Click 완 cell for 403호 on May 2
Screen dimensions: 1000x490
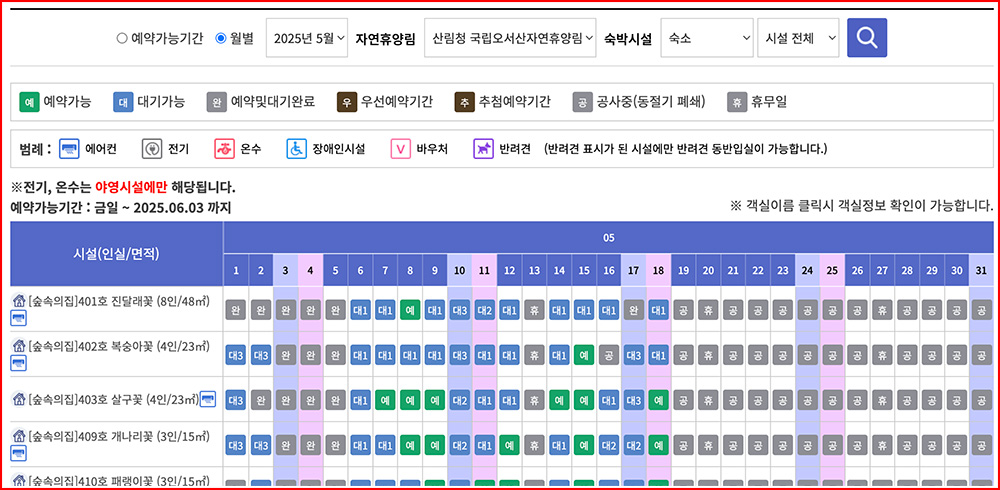pos(261,400)
